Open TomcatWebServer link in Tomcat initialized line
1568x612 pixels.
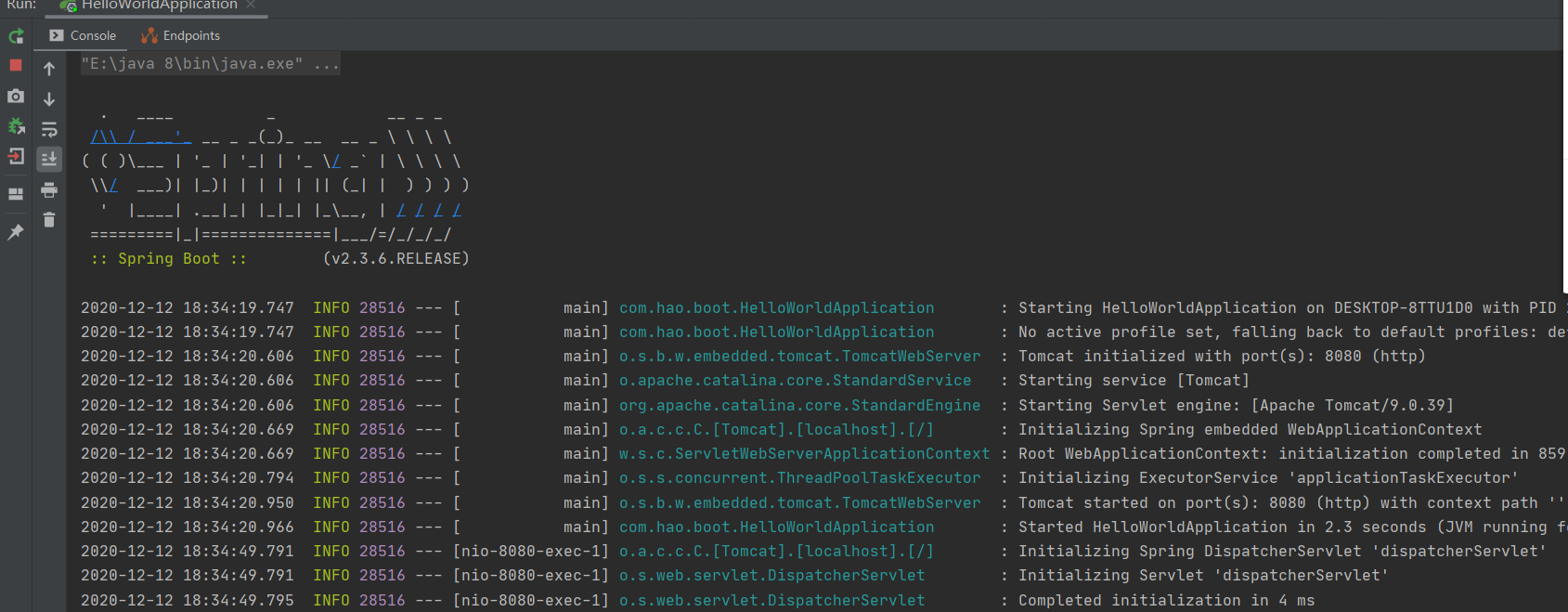coord(800,356)
